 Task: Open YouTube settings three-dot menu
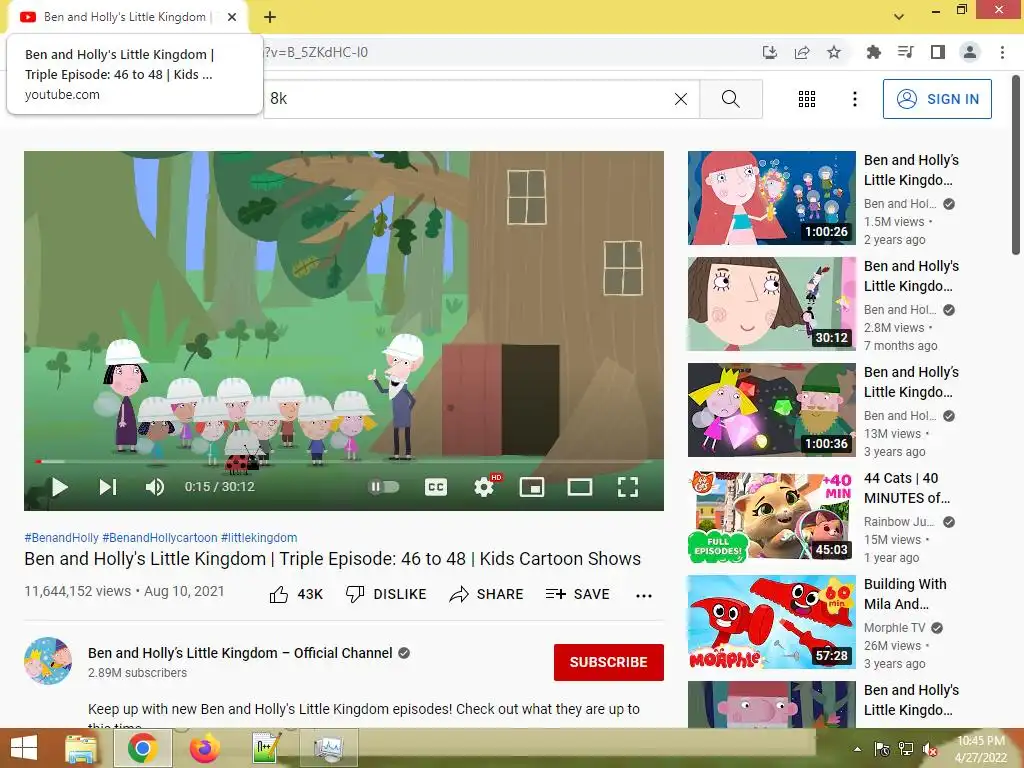(855, 99)
